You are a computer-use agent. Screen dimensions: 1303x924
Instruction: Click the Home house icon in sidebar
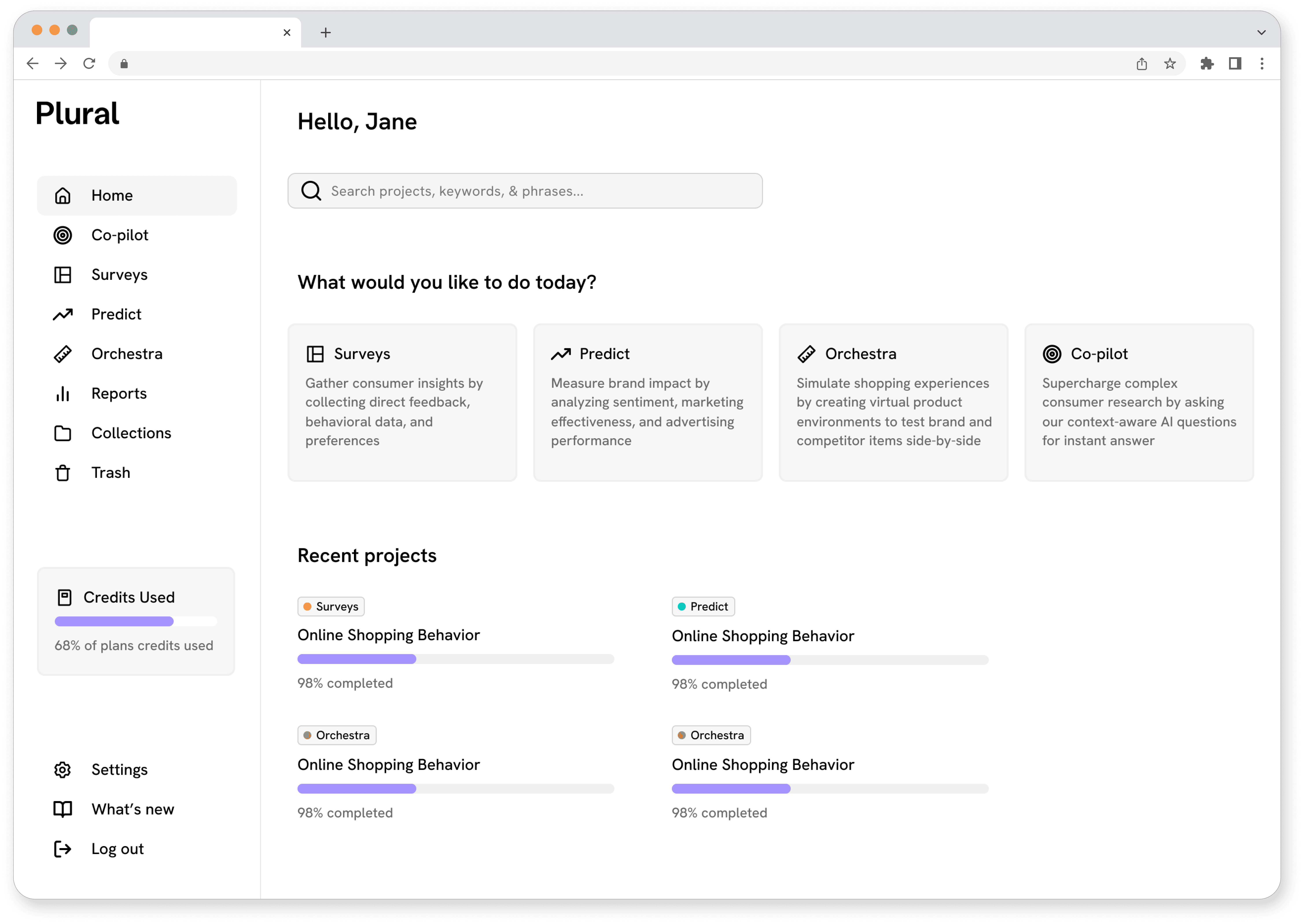[63, 196]
